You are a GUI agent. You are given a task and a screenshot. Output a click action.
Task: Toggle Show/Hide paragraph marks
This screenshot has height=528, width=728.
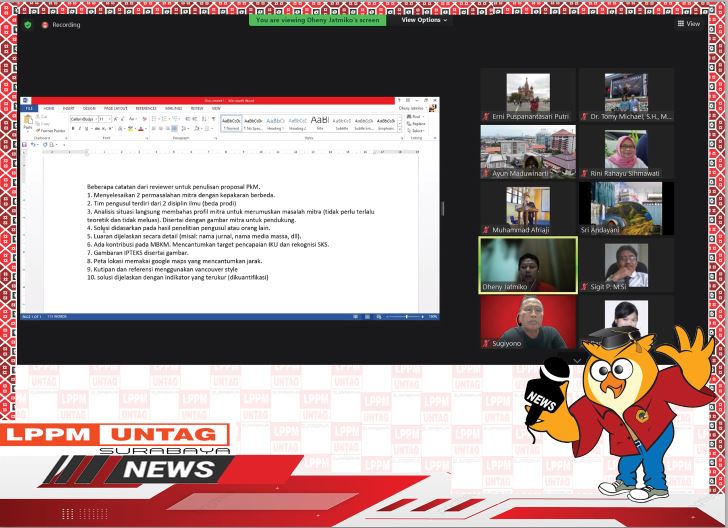214,119
